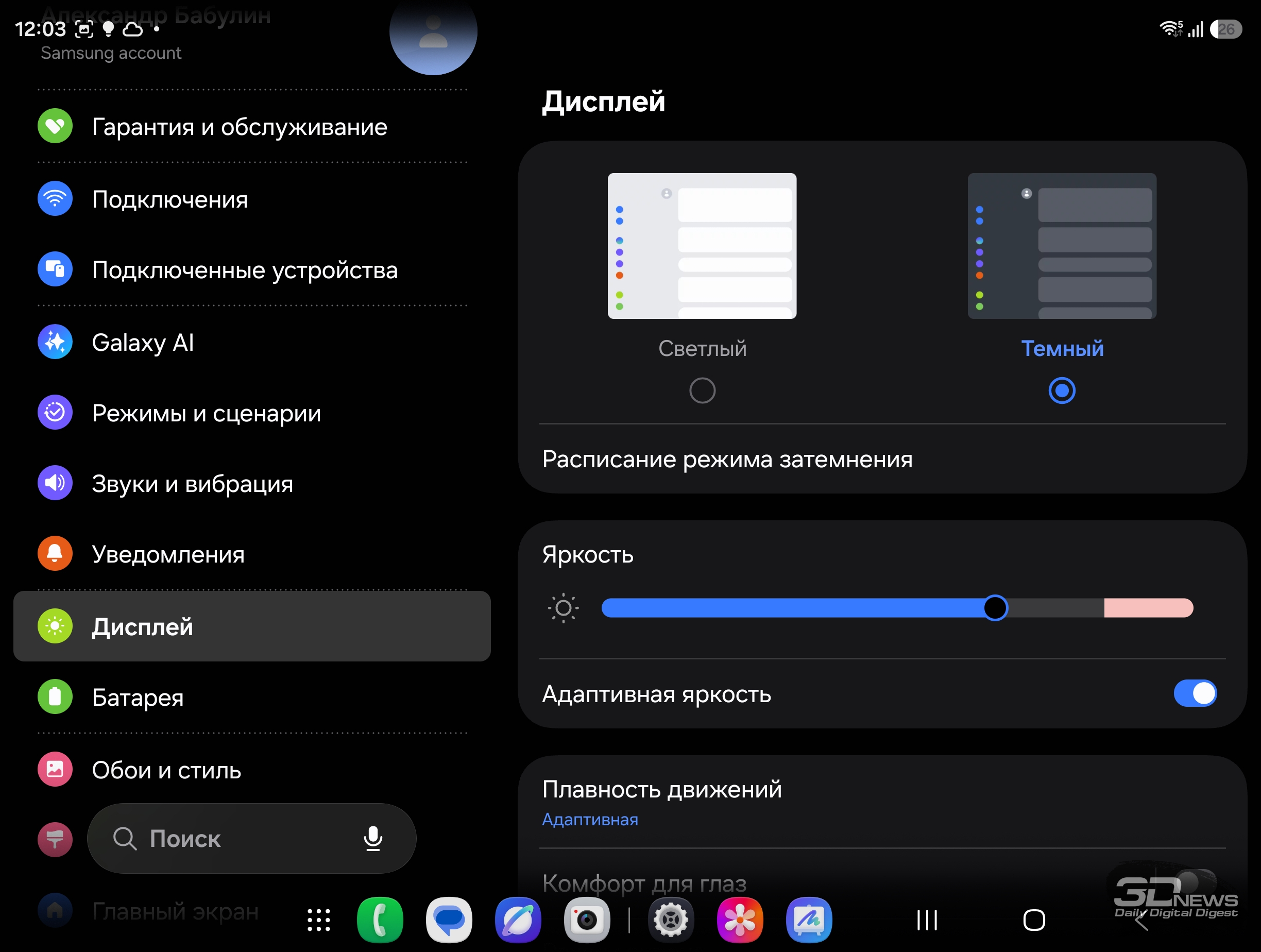The width and height of the screenshot is (1261, 952).
Task: Tap the blue Wi-Fi Подключения icon
Action: (55, 198)
